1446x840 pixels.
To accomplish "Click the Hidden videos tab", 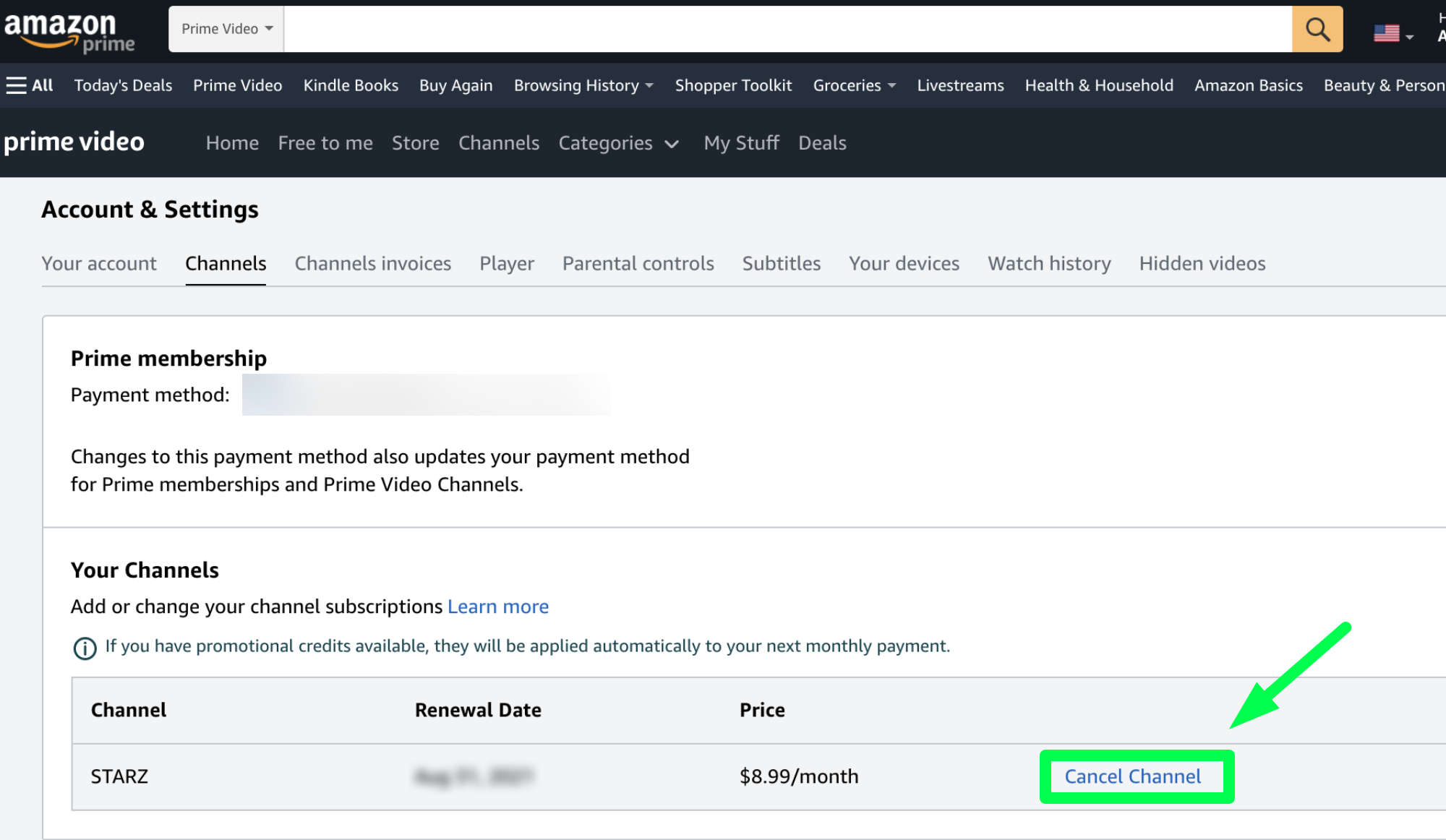I will [1201, 262].
